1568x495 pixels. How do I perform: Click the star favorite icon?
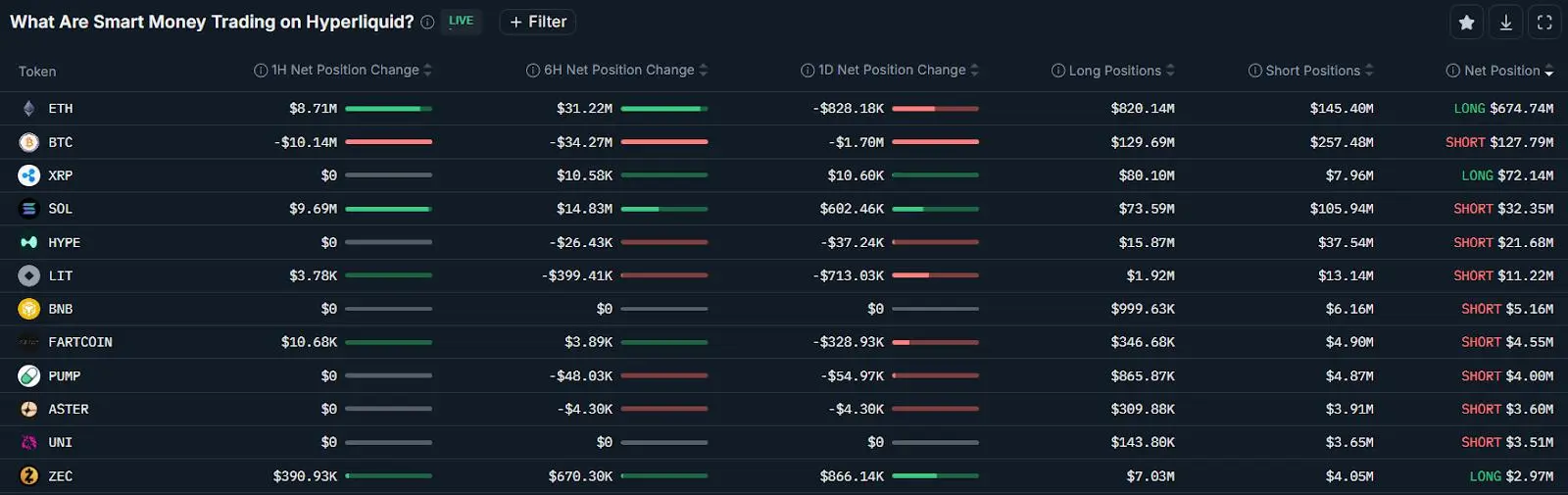click(x=1466, y=22)
